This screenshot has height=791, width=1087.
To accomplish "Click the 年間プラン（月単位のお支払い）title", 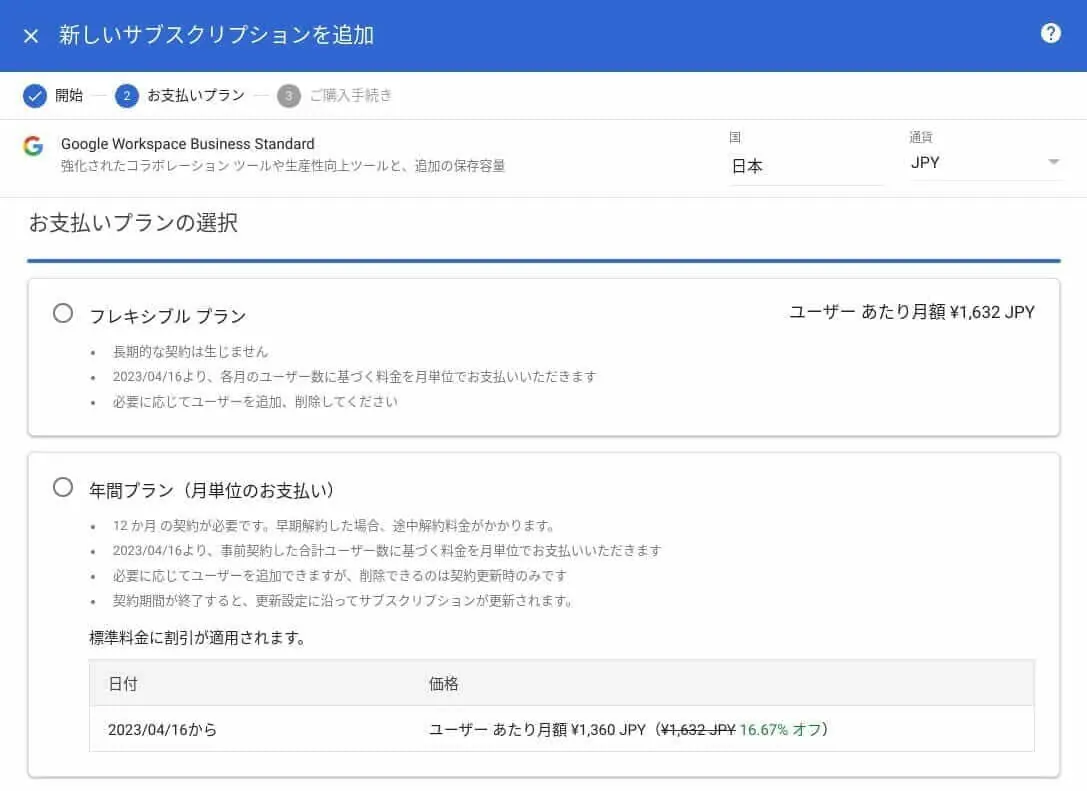I will click(211, 490).
